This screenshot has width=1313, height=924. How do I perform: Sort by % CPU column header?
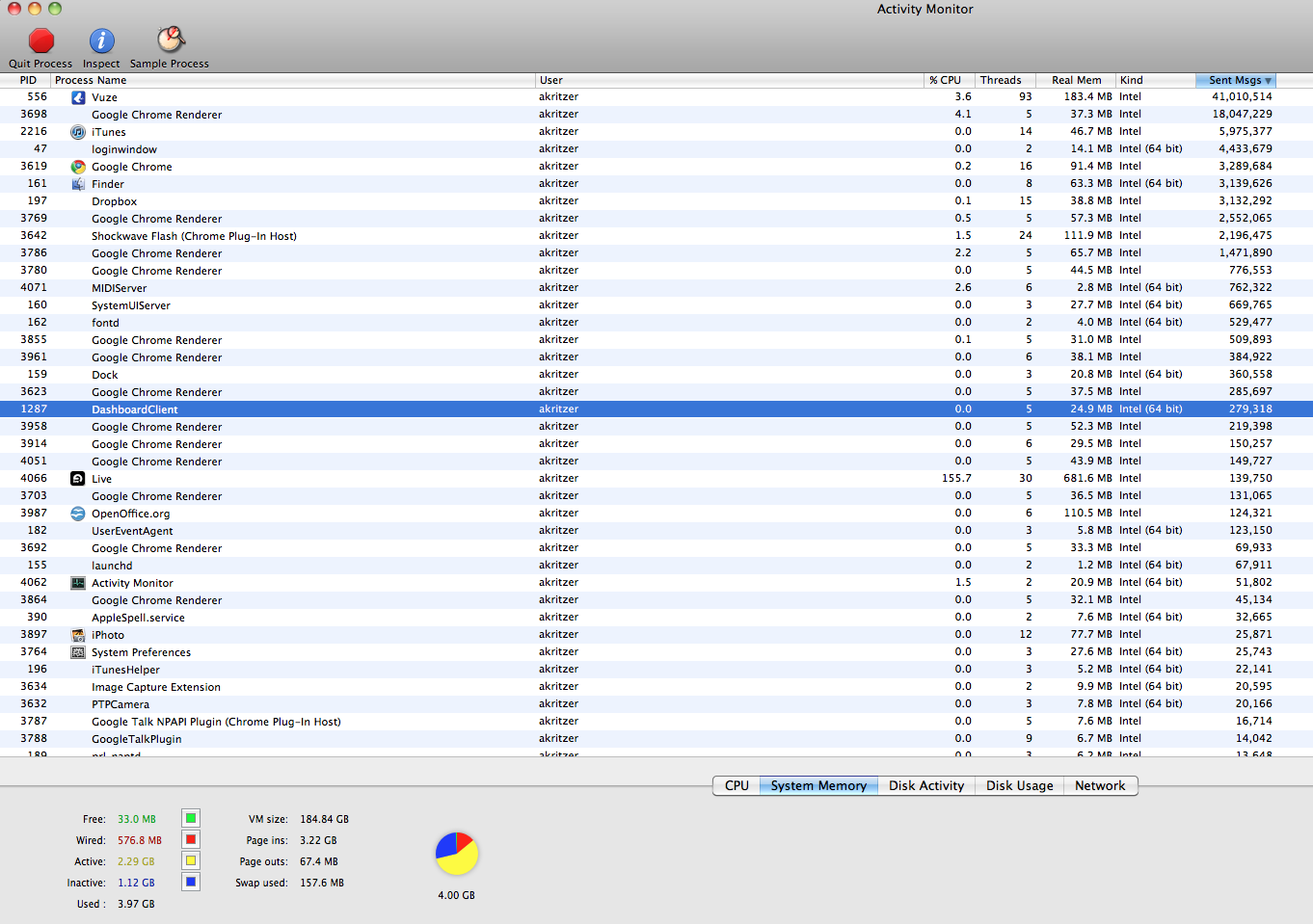[949, 80]
